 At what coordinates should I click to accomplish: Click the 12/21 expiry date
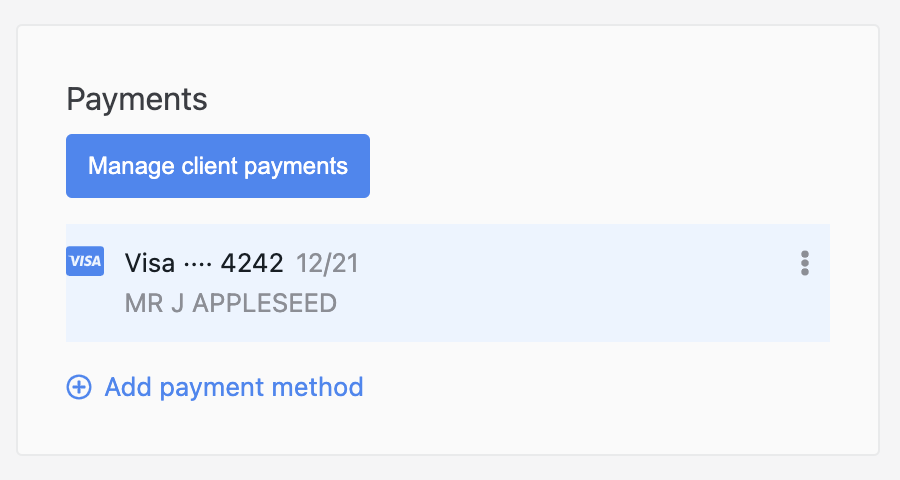click(327, 263)
